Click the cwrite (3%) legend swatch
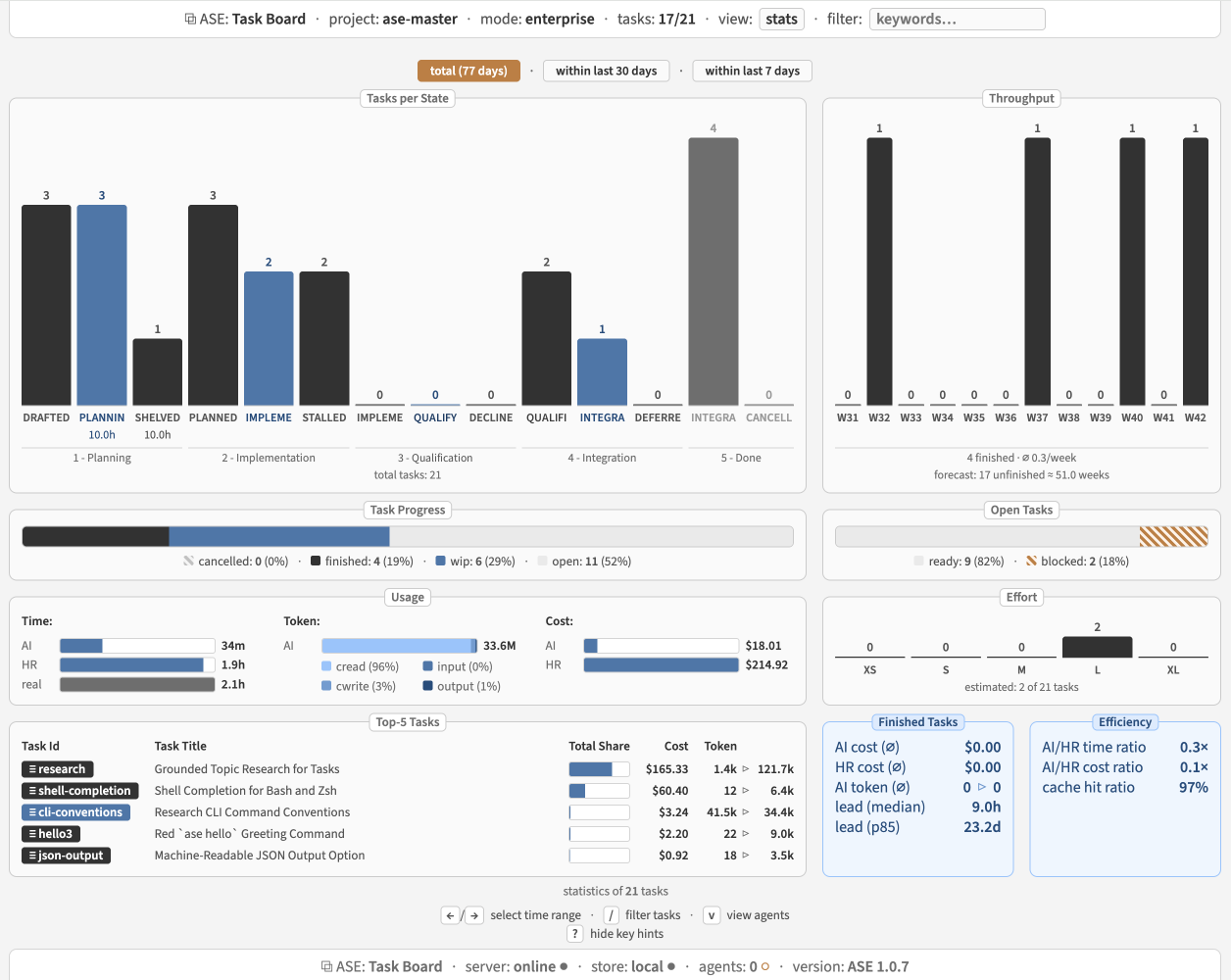Image resolution: width=1231 pixels, height=980 pixels. (326, 686)
